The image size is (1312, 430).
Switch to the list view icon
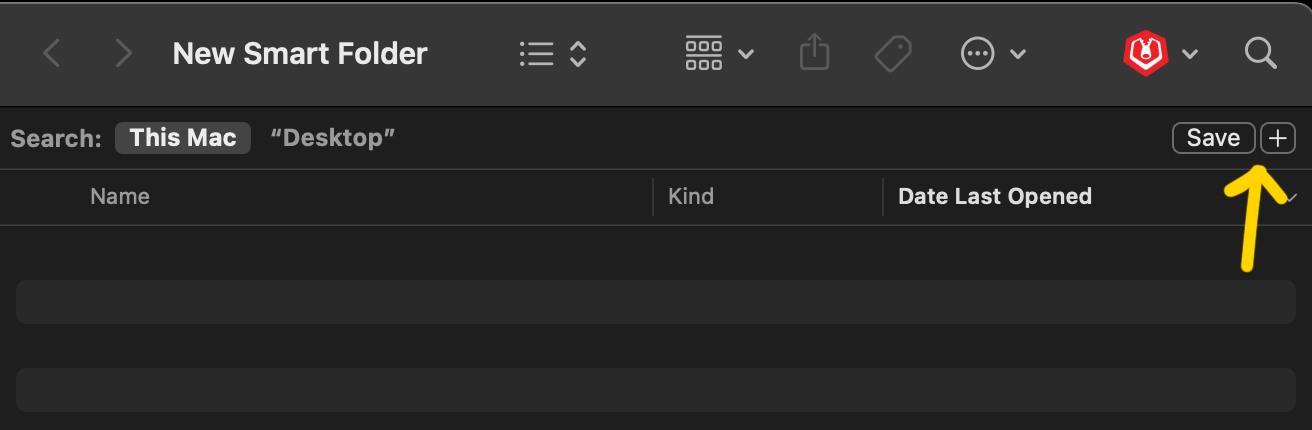pos(537,53)
